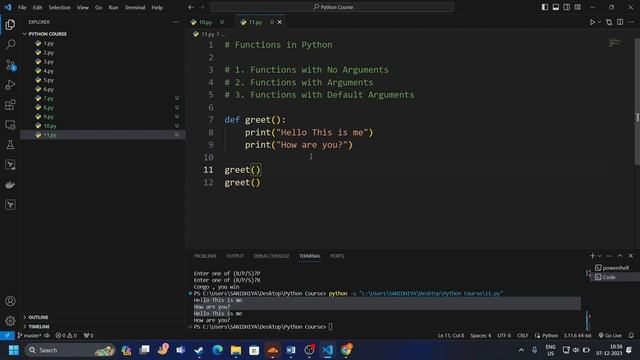Switch to the PORTS panel tab
This screenshot has width=640, height=360.
click(x=337, y=256)
